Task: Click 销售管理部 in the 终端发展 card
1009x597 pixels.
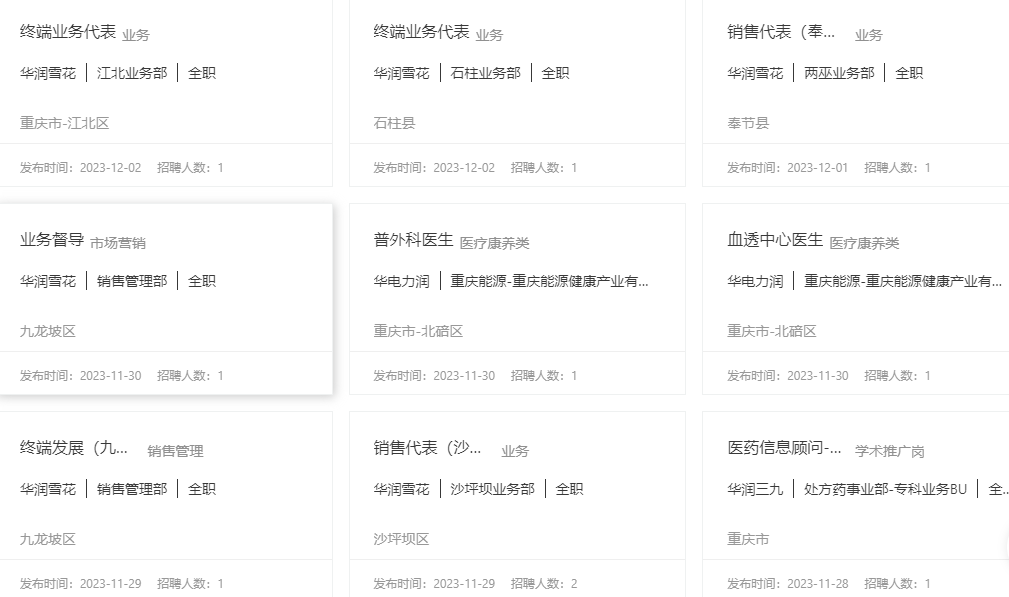Action: (132, 490)
